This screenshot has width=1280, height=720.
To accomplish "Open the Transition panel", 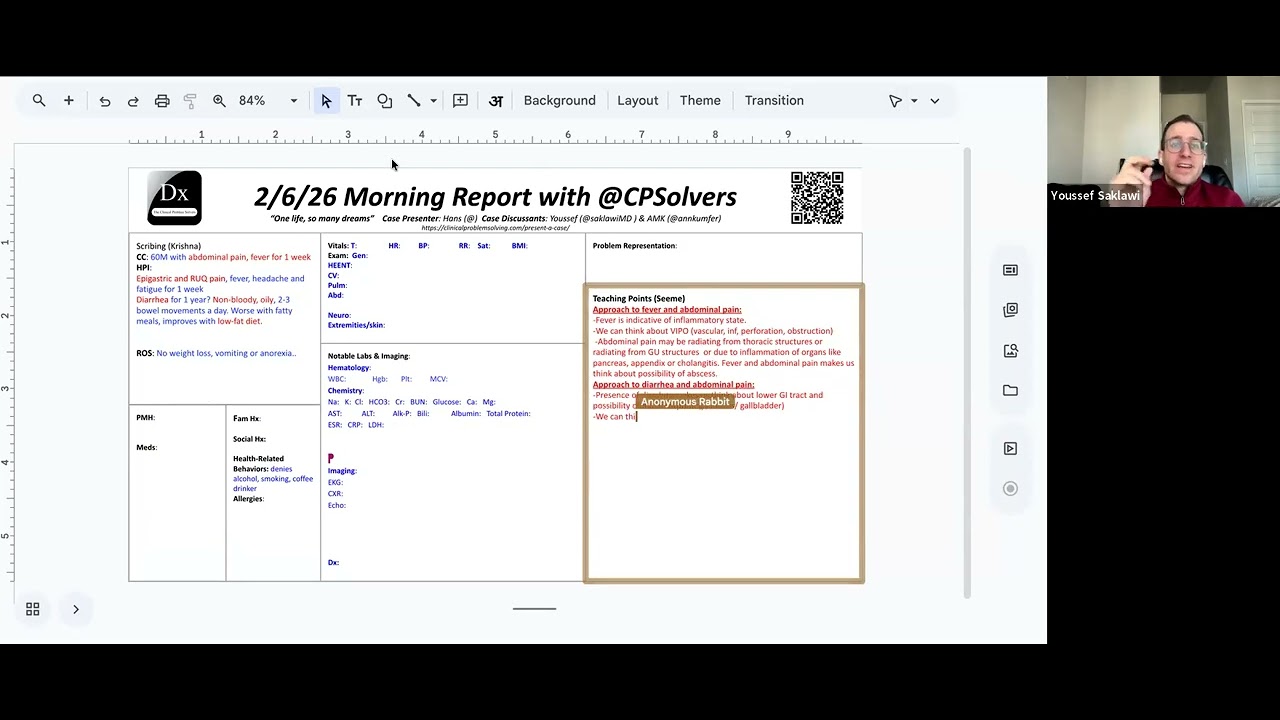I will [x=774, y=101].
